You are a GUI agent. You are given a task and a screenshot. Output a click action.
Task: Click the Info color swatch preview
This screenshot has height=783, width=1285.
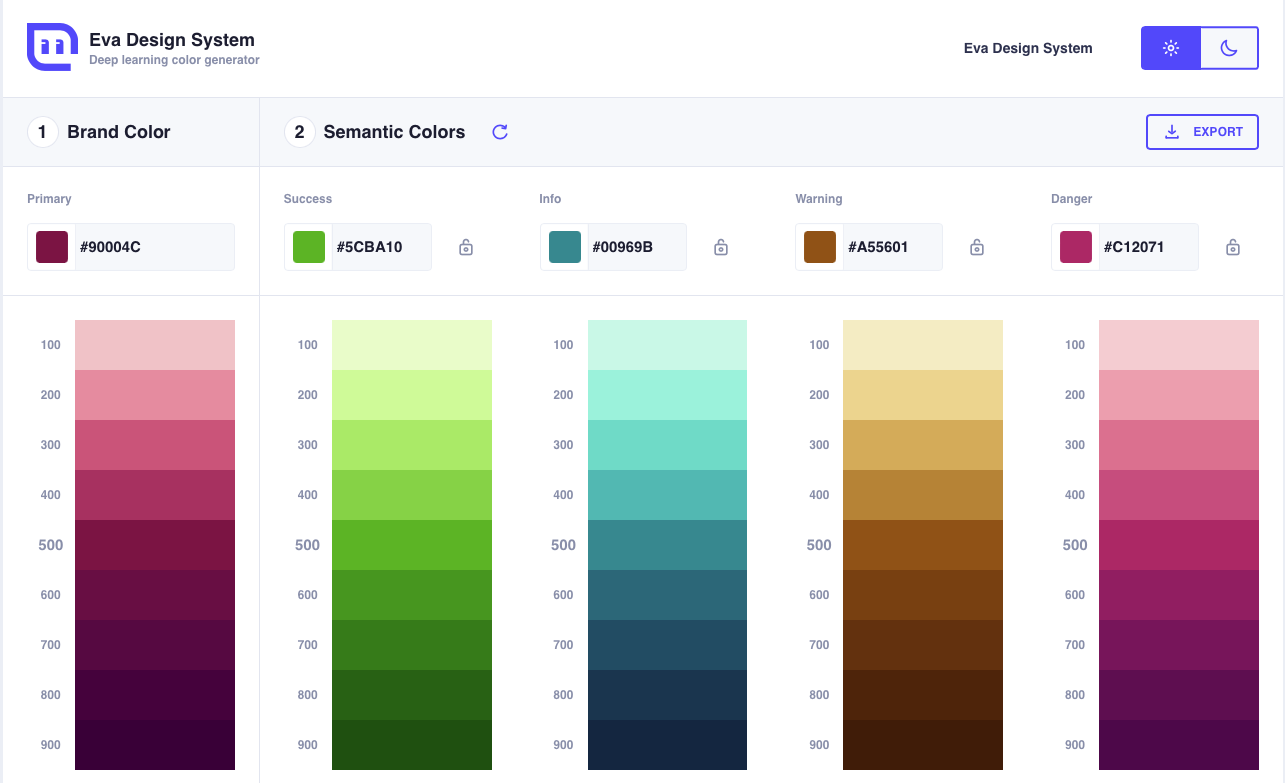564,247
